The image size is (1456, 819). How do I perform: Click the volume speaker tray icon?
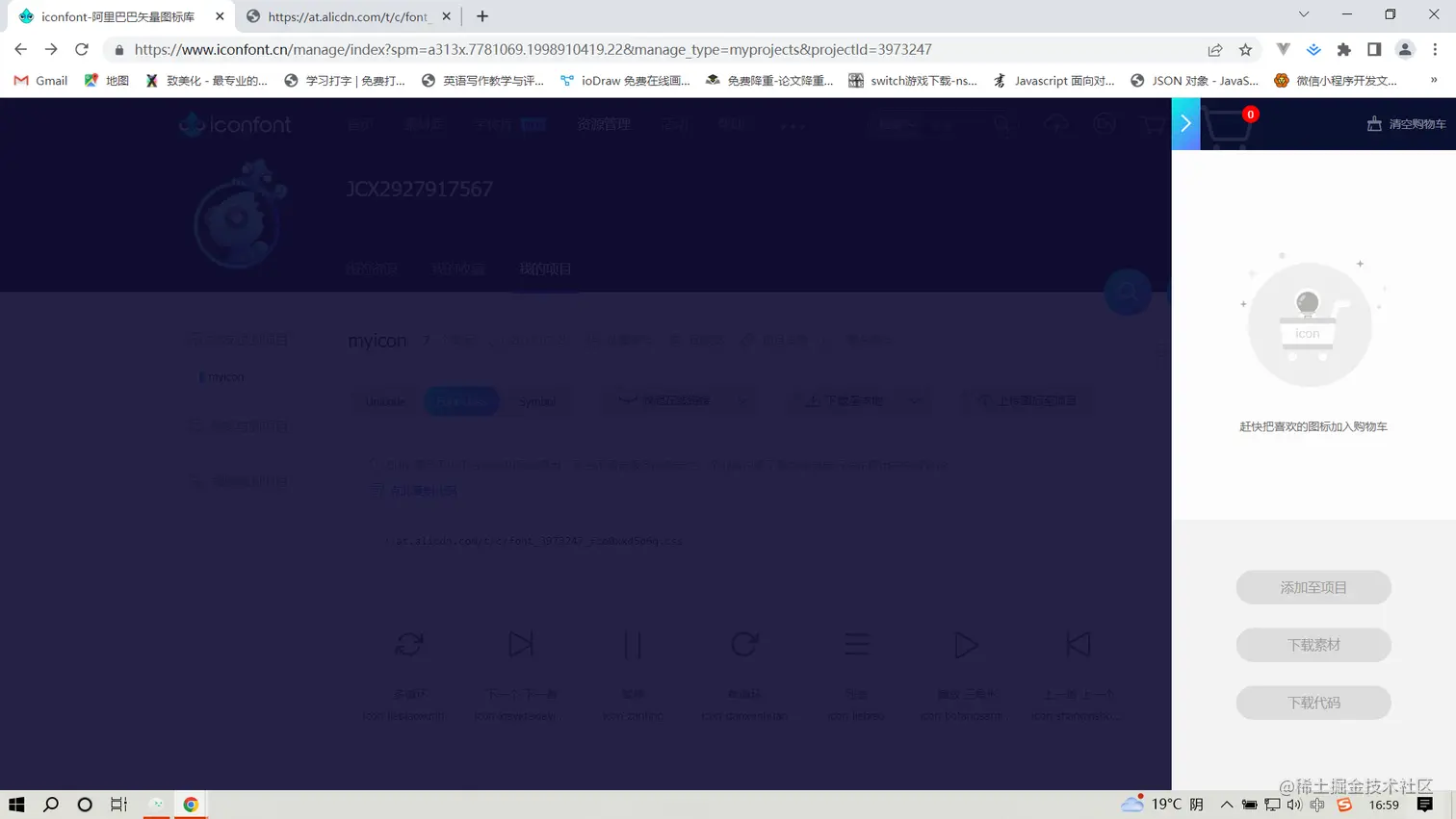(1294, 805)
